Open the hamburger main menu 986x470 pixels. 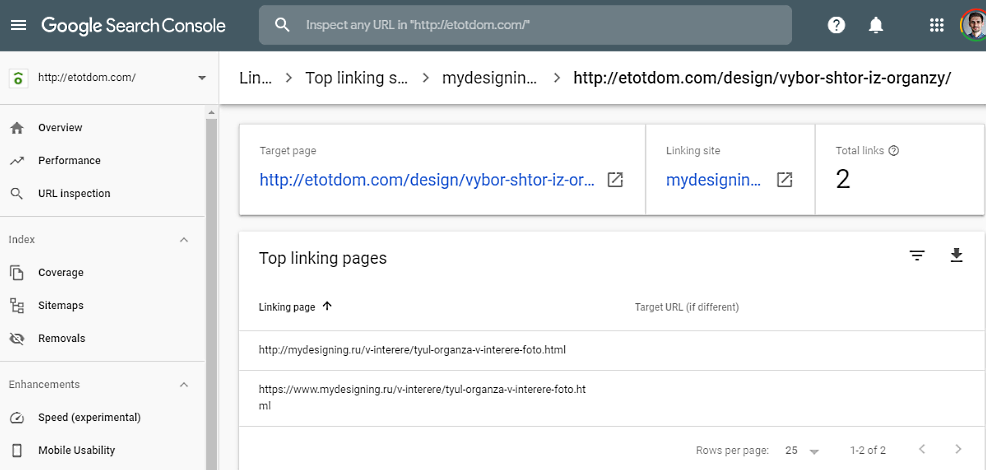coord(19,25)
